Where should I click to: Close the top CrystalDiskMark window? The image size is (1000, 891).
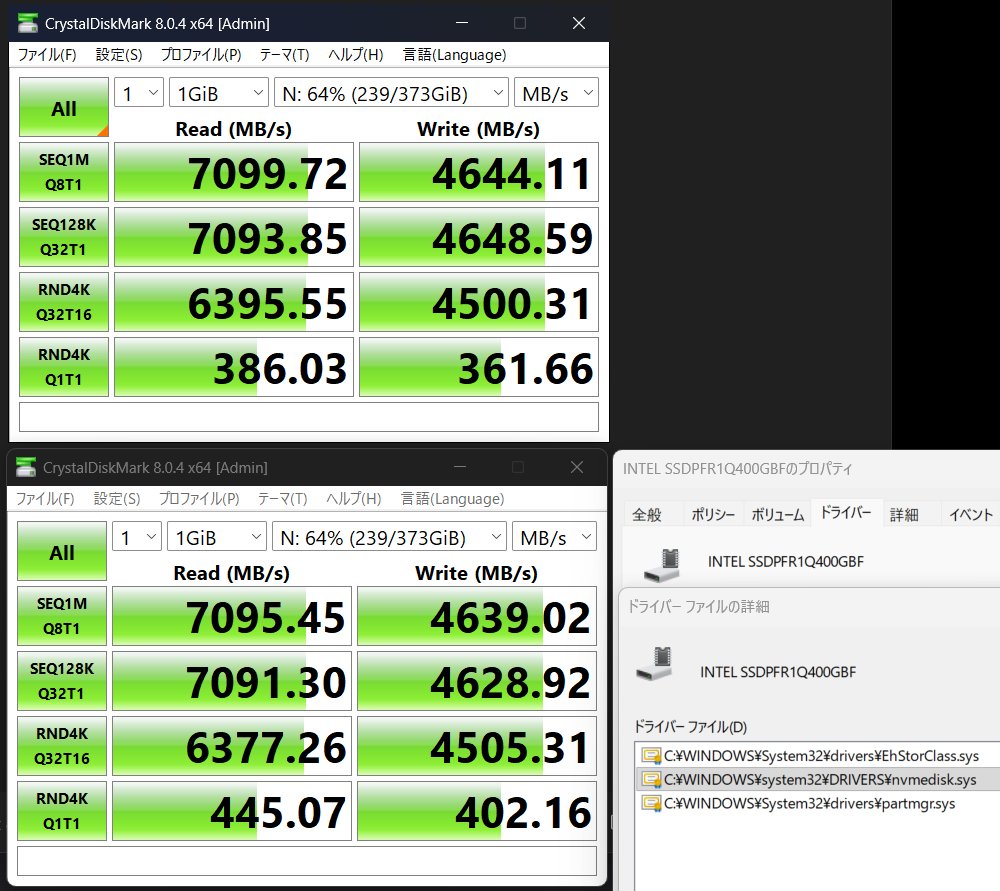[578, 23]
